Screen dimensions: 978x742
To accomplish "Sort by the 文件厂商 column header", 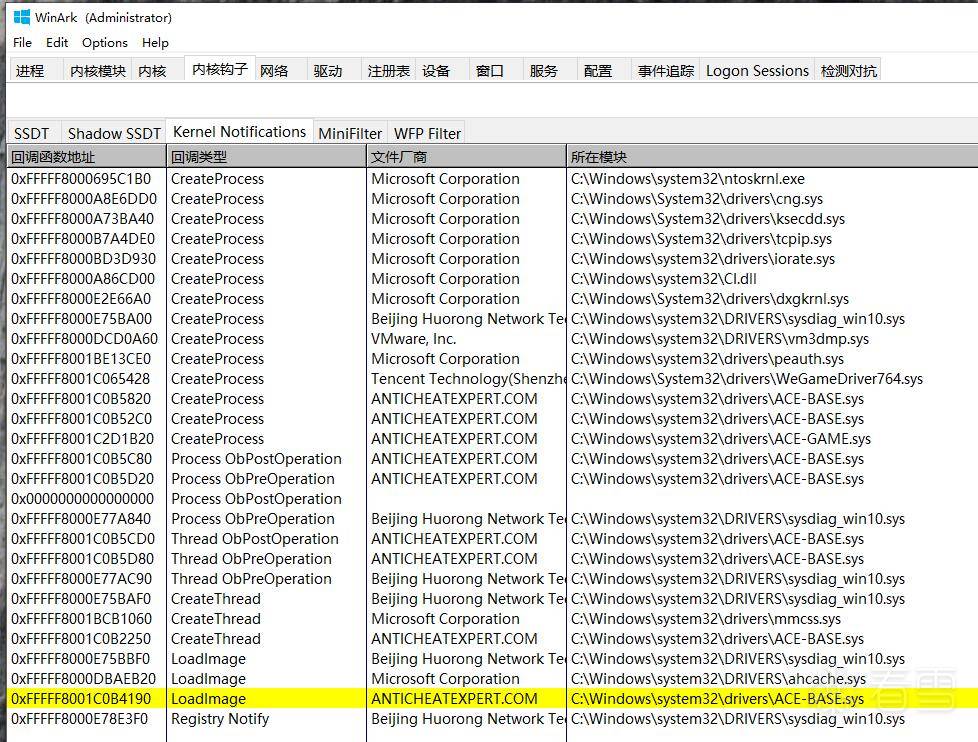I will 467,157.
